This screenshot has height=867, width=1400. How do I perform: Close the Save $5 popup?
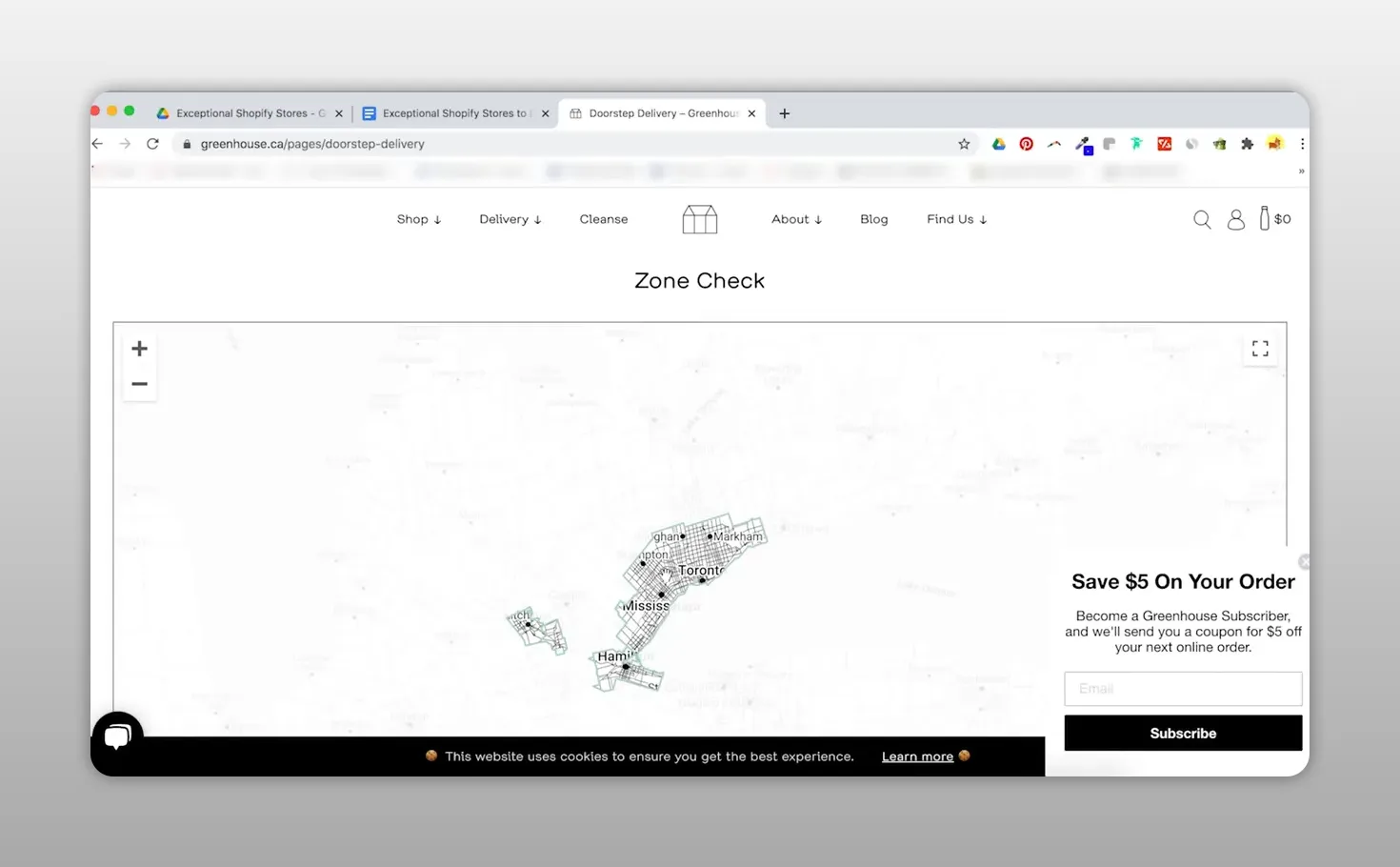tap(1304, 562)
